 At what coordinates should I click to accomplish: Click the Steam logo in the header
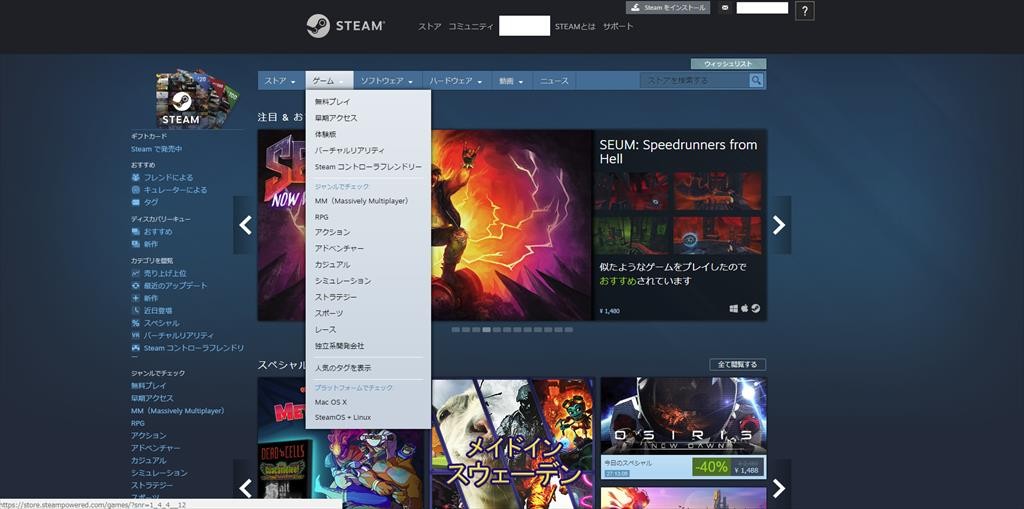click(x=345, y=26)
